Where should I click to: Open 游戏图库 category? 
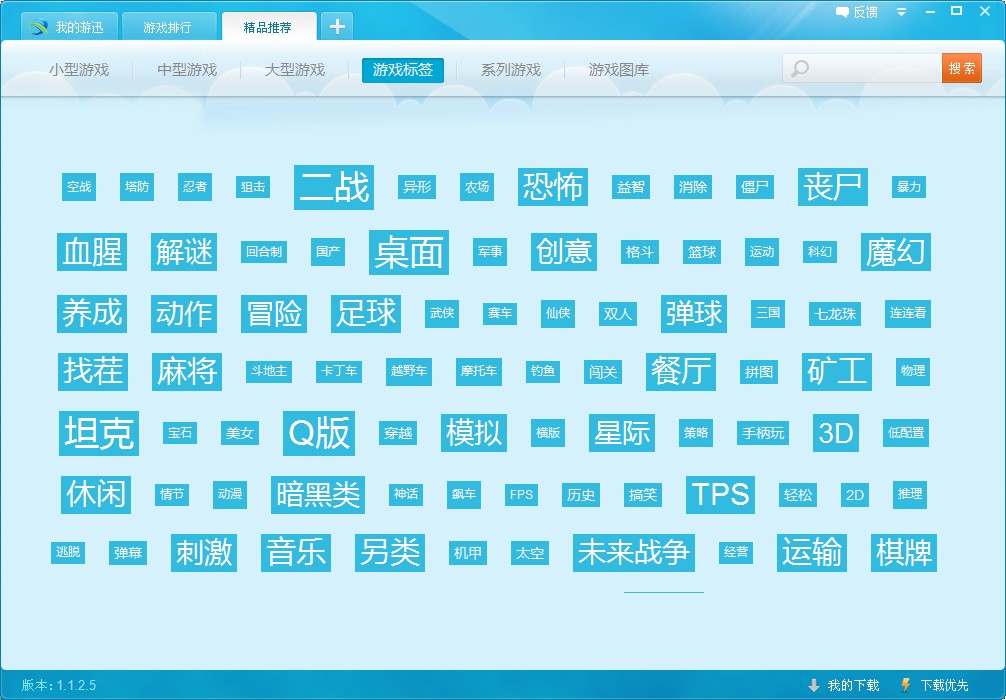pyautogui.click(x=618, y=69)
